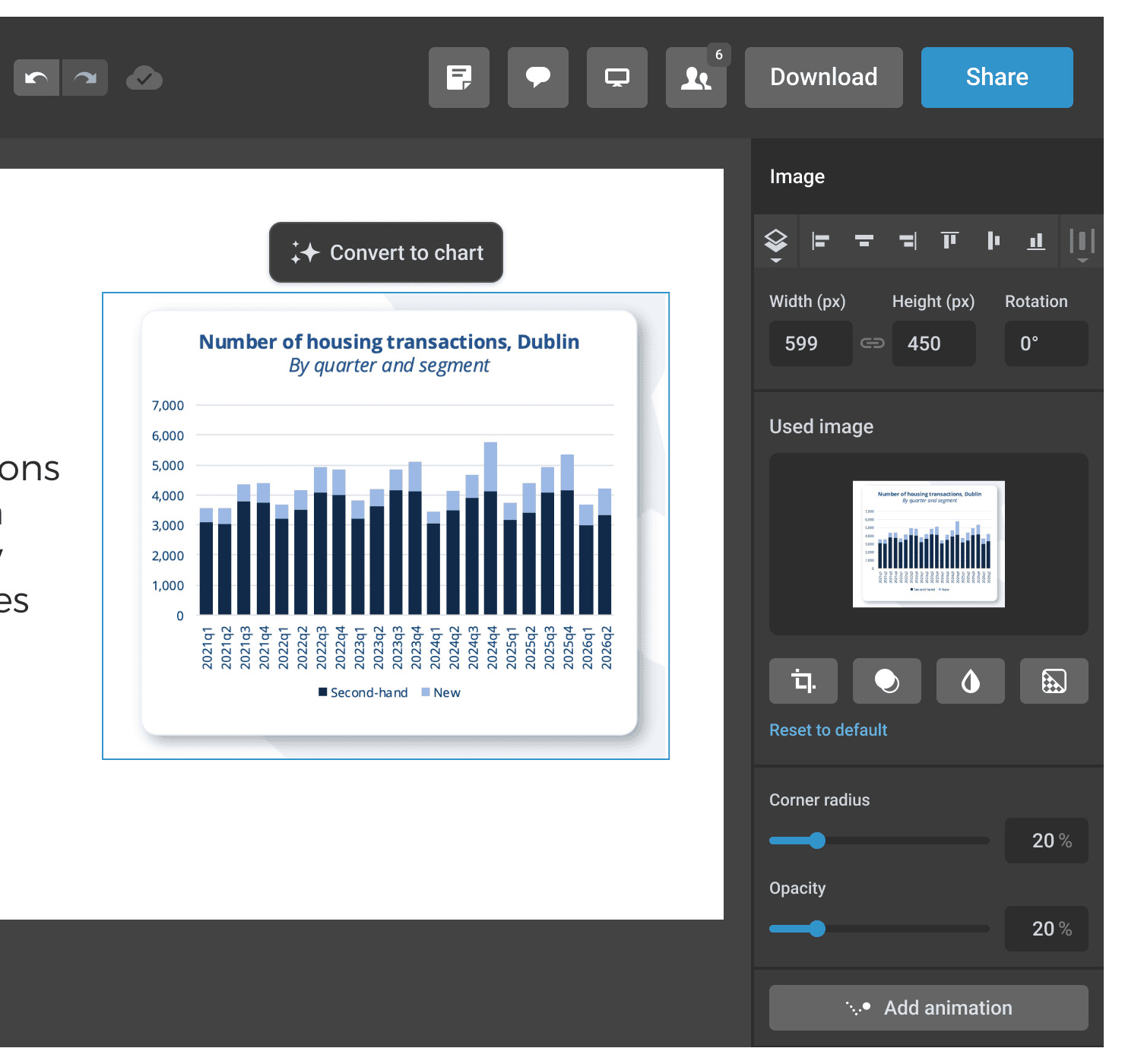Click the Corner radius slider handle
Image resolution: width=1125 pixels, height=1064 pixels.
[817, 841]
